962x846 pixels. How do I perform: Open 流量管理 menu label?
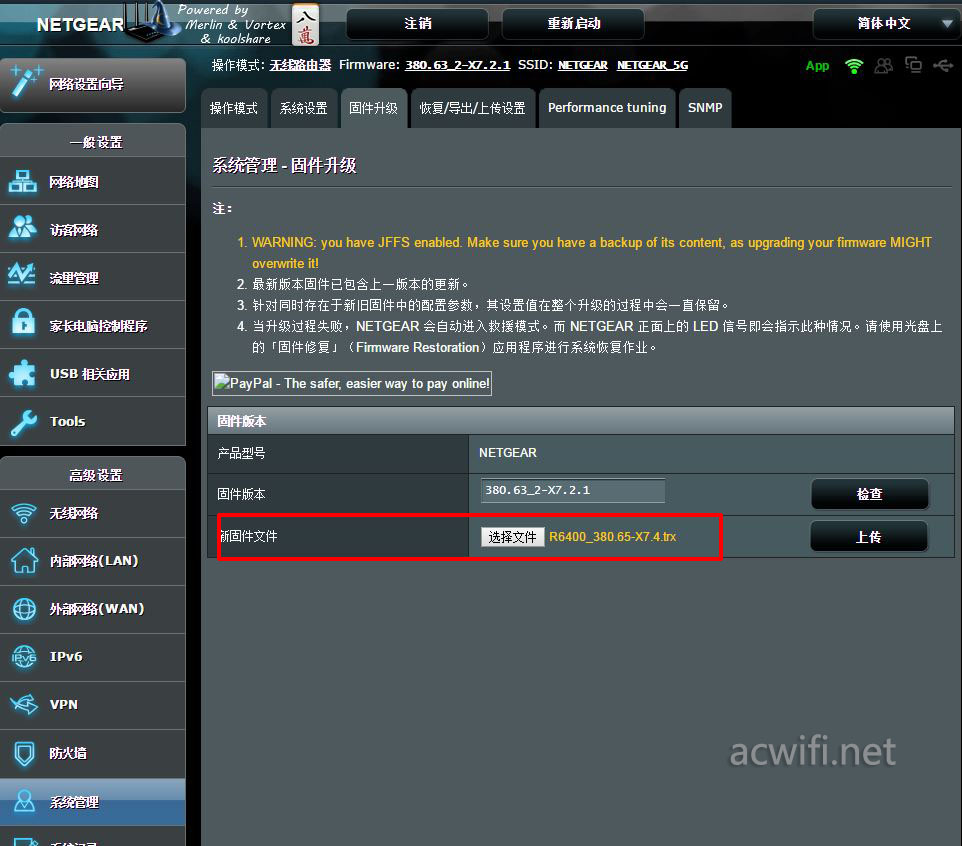[74, 278]
